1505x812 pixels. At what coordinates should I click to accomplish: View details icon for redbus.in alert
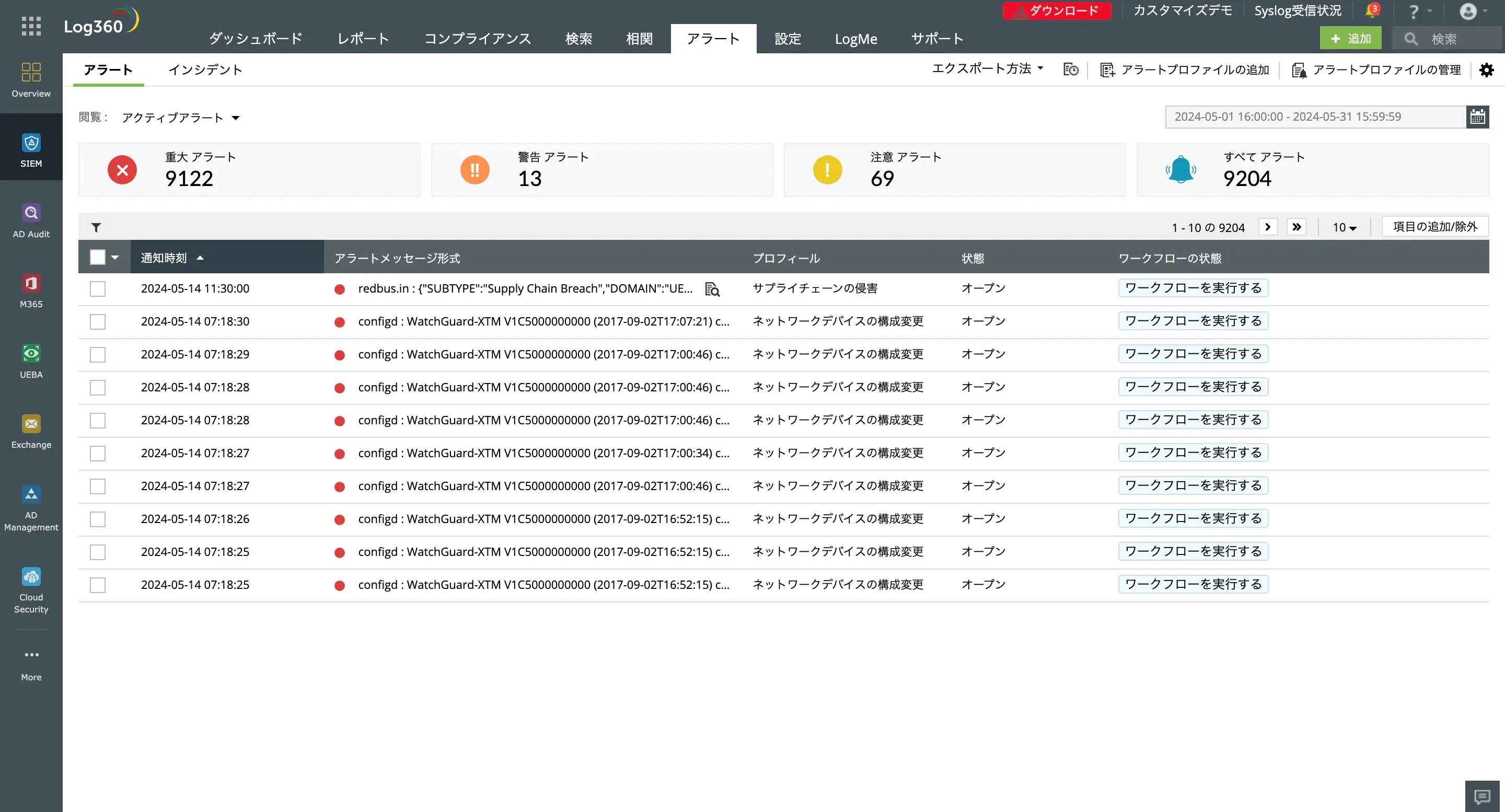712,289
